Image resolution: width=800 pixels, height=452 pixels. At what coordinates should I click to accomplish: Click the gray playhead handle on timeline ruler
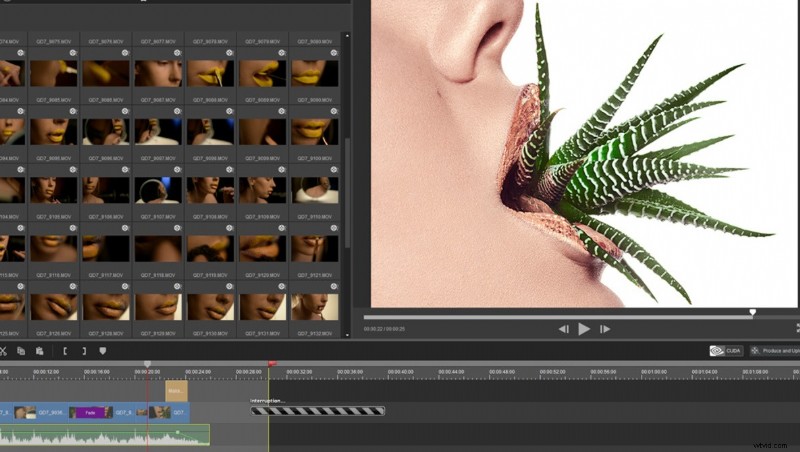click(x=147, y=364)
